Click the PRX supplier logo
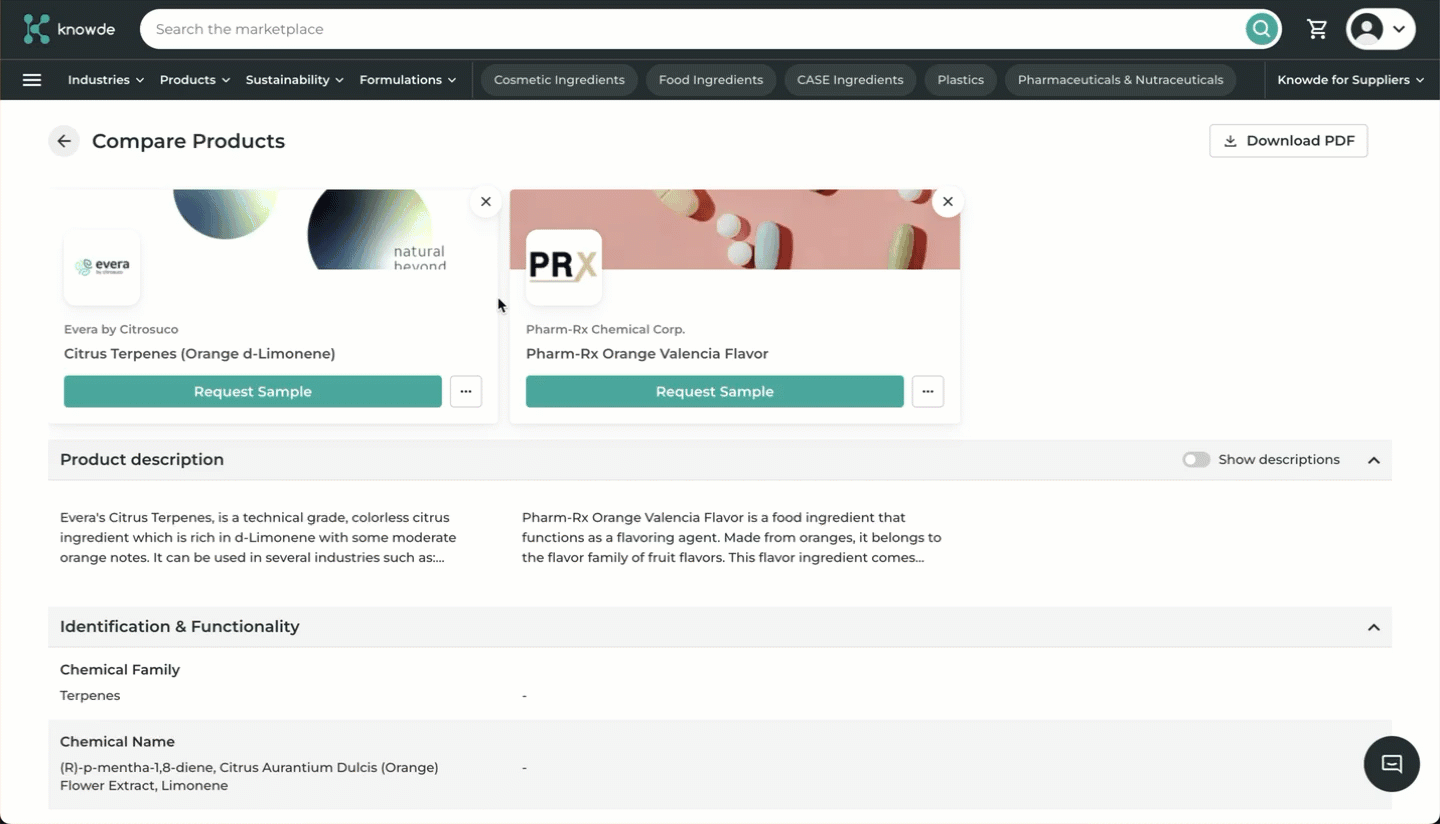 564,267
